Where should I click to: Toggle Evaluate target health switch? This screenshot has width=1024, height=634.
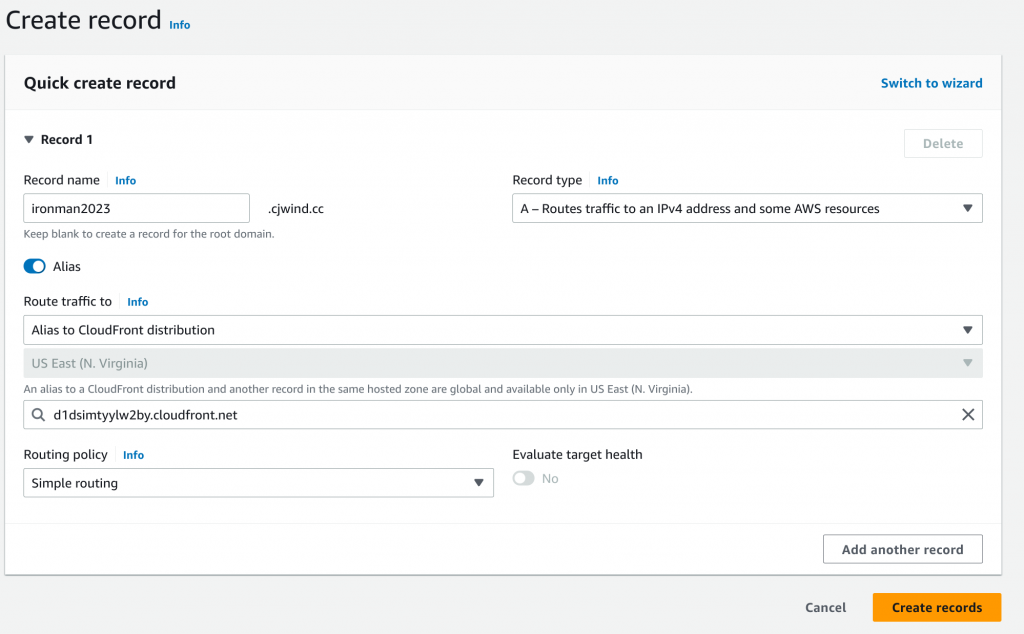pos(523,479)
